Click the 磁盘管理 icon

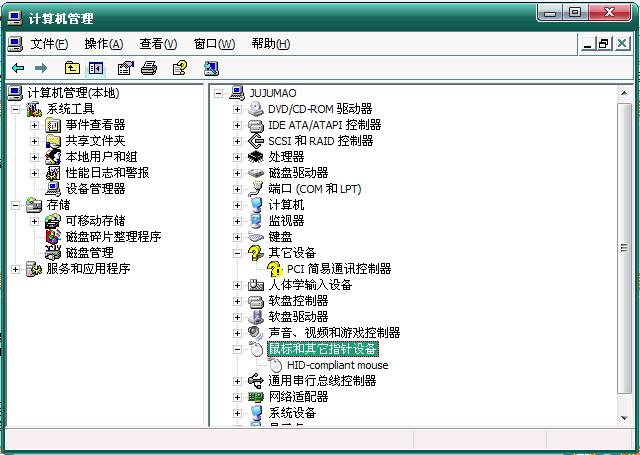(53, 253)
